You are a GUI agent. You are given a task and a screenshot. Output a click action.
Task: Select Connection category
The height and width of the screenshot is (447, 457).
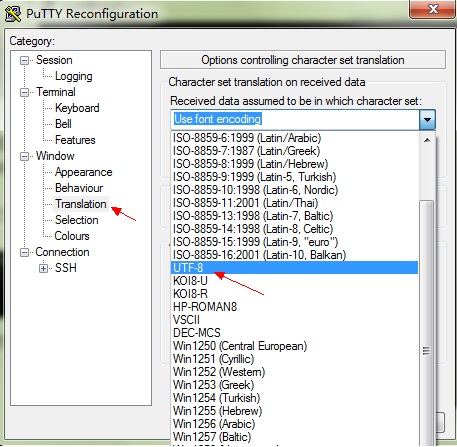pos(62,252)
